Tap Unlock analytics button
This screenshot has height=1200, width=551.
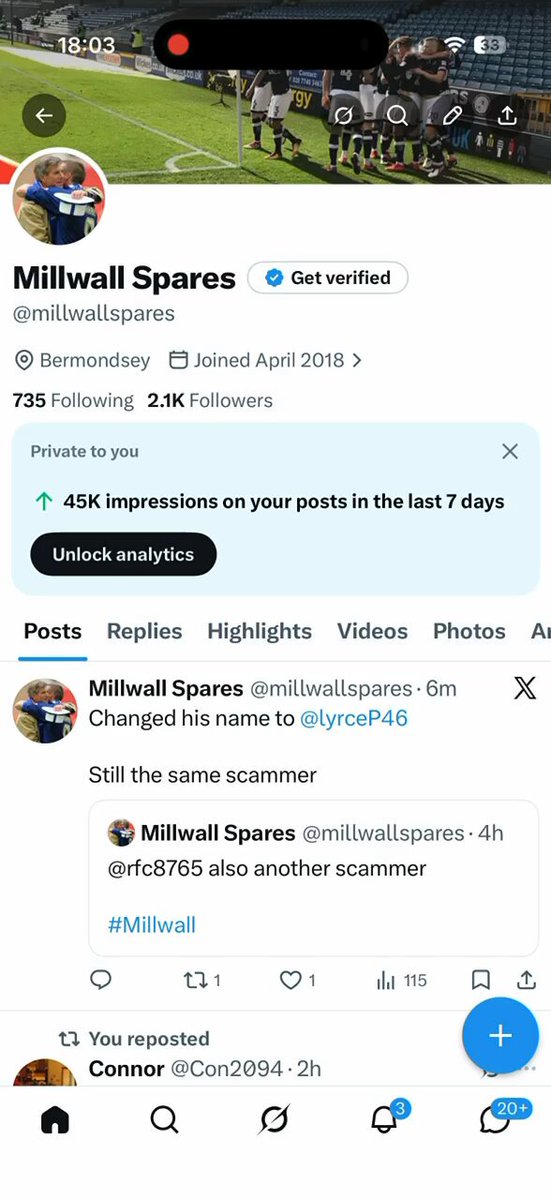coord(123,554)
